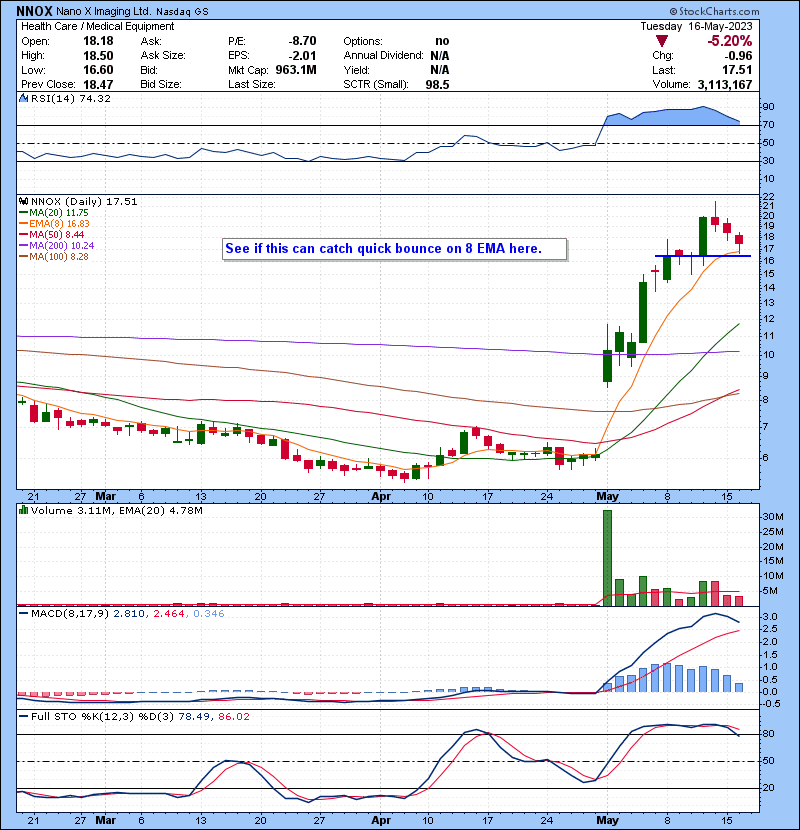Click the Health Care / Medical Equipment sector text

(x=97, y=26)
